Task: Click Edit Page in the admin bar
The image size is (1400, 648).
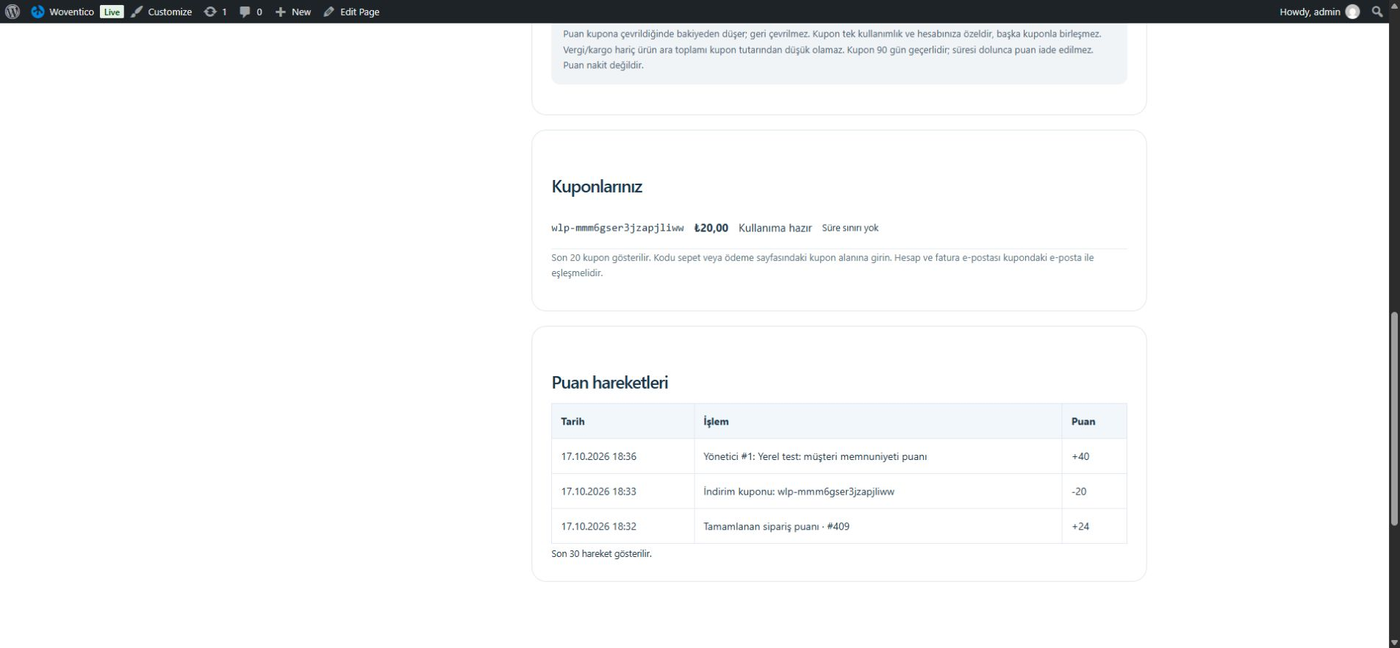Action: coord(351,12)
